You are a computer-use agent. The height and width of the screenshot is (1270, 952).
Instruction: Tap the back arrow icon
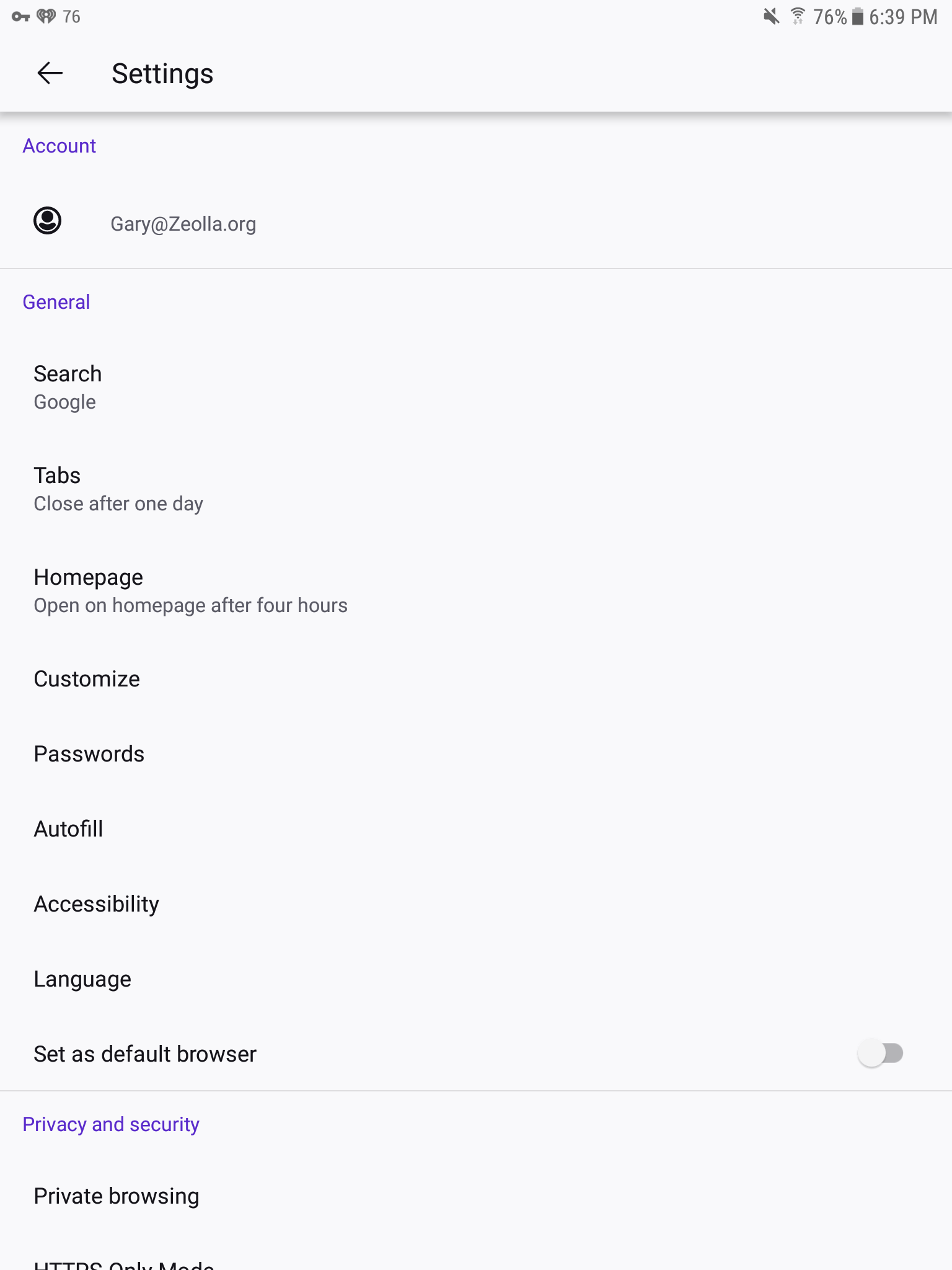click(50, 73)
